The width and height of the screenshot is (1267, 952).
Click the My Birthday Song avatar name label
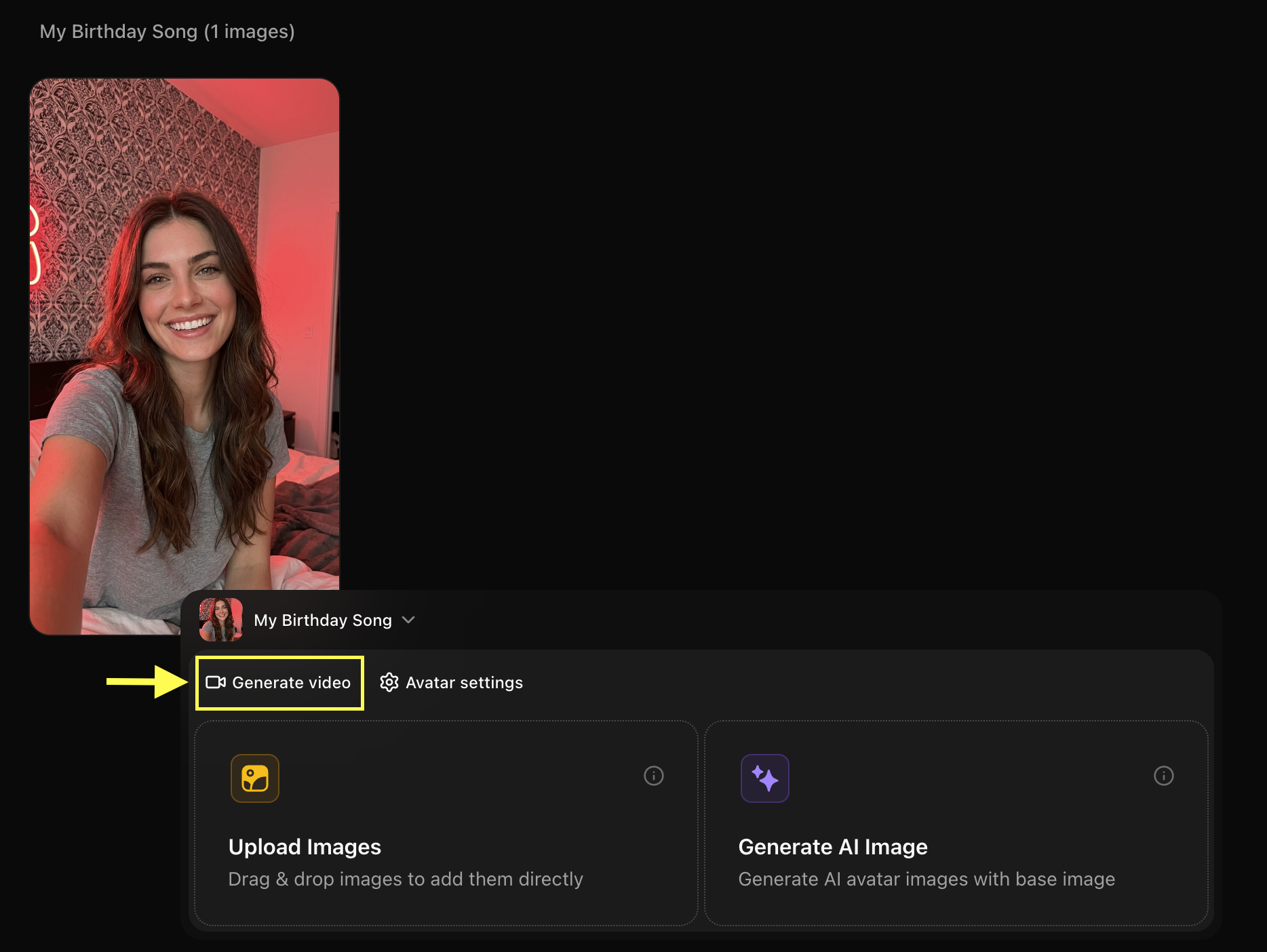pos(323,620)
